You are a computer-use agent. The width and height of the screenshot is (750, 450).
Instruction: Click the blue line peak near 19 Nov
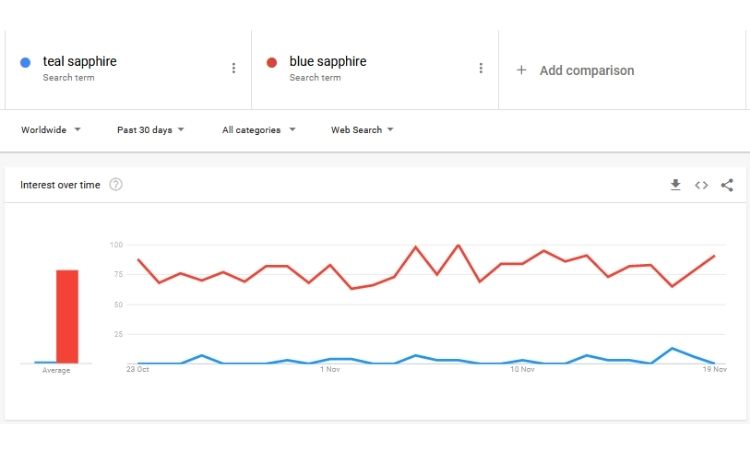[672, 349]
